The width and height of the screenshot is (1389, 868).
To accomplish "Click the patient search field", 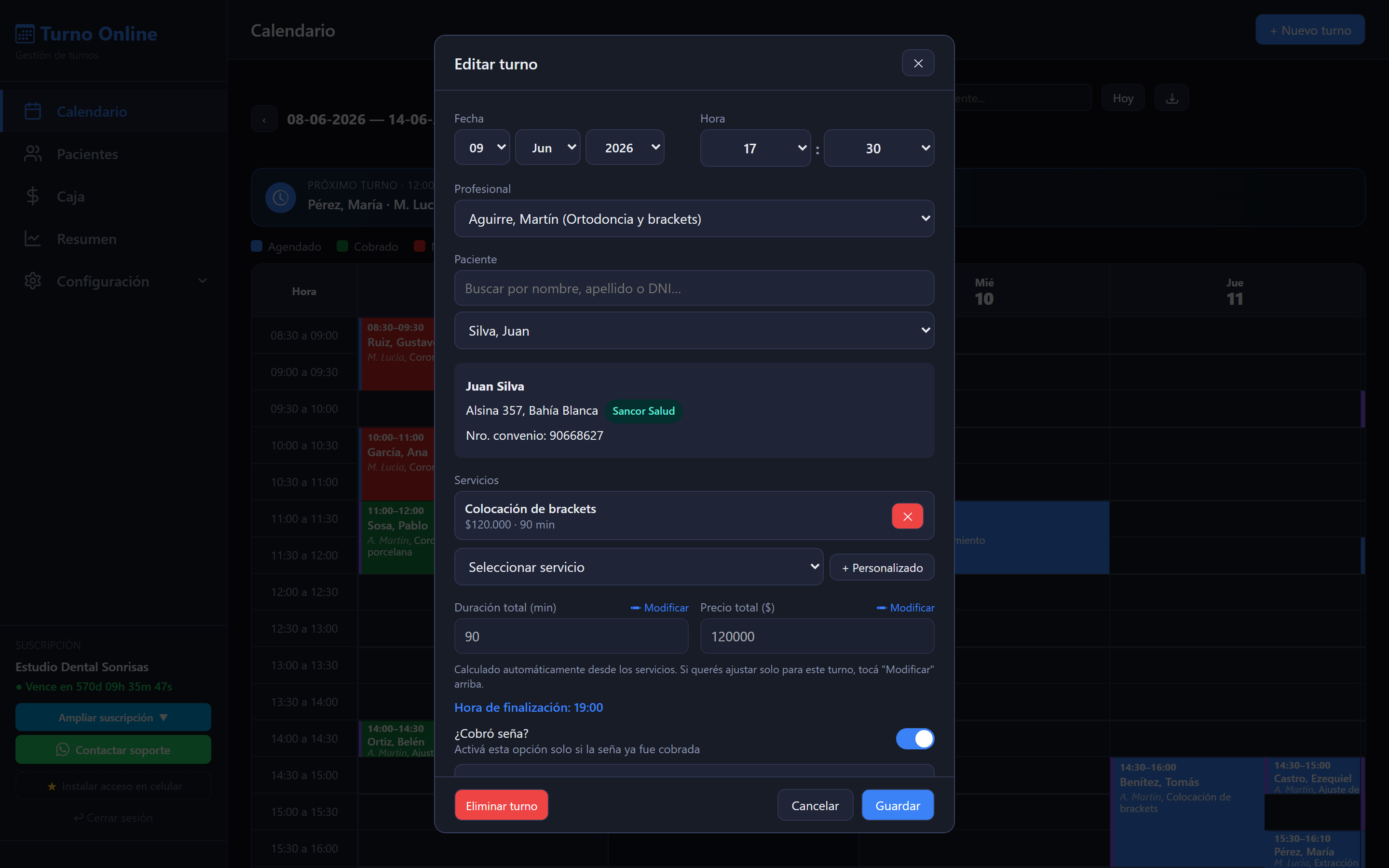I will (x=694, y=288).
